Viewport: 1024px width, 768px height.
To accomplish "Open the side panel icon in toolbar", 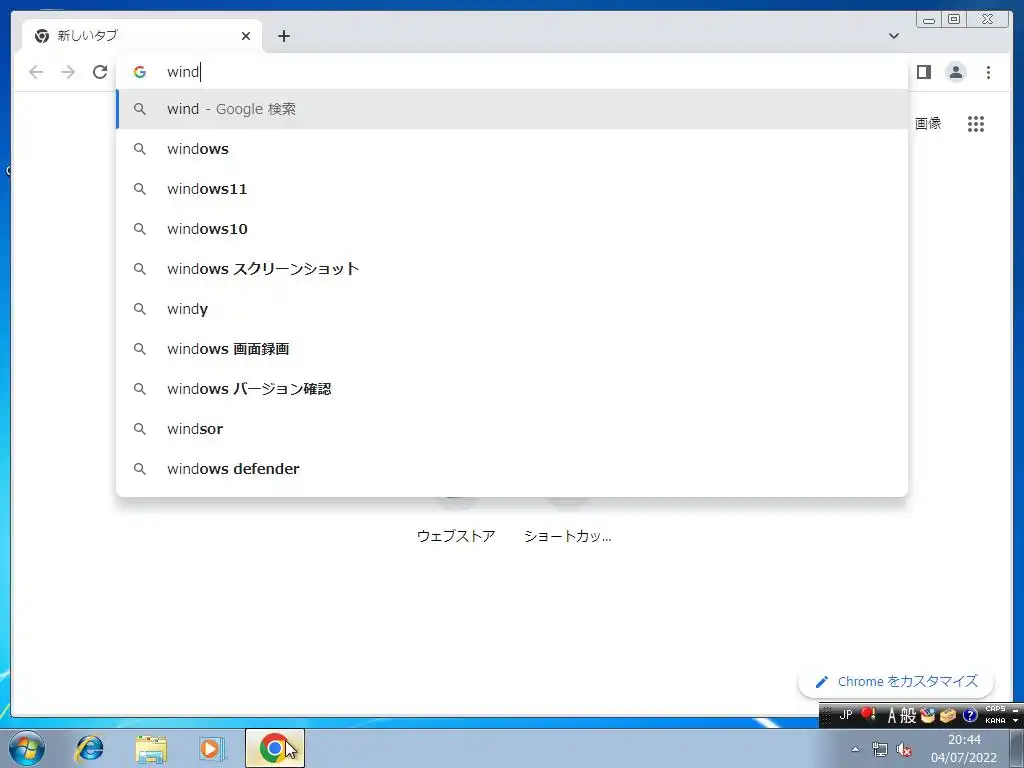I will click(x=923, y=72).
